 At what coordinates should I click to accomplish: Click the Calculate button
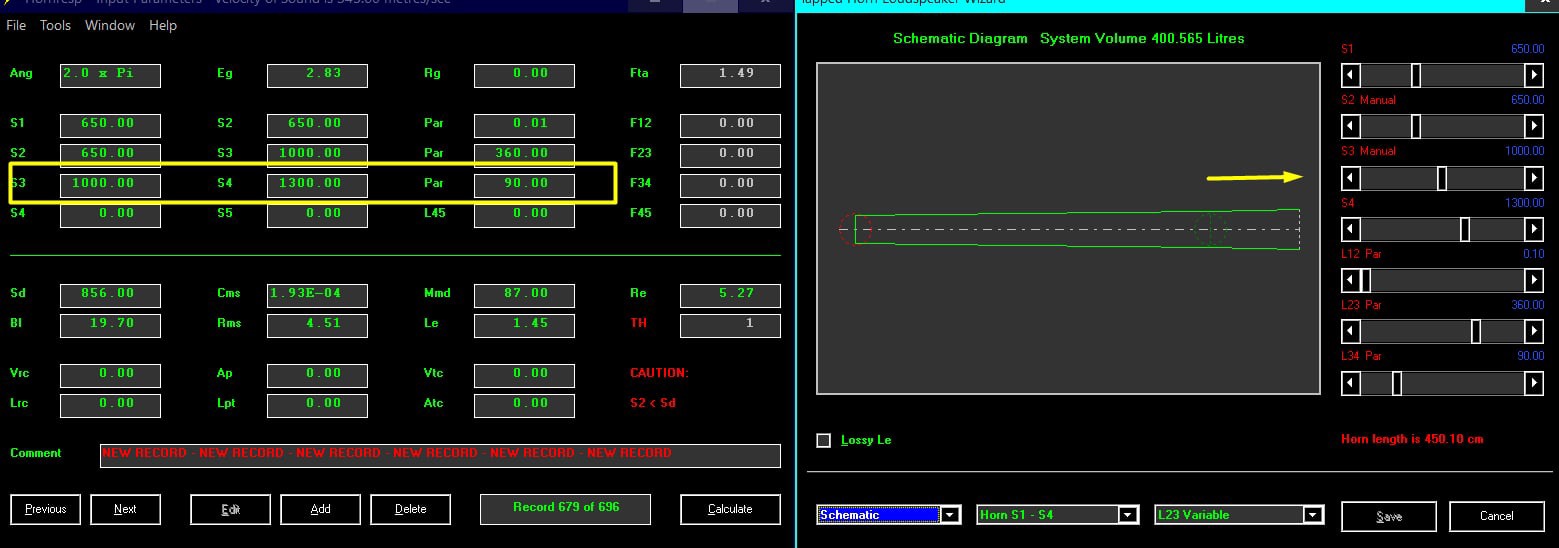click(730, 509)
